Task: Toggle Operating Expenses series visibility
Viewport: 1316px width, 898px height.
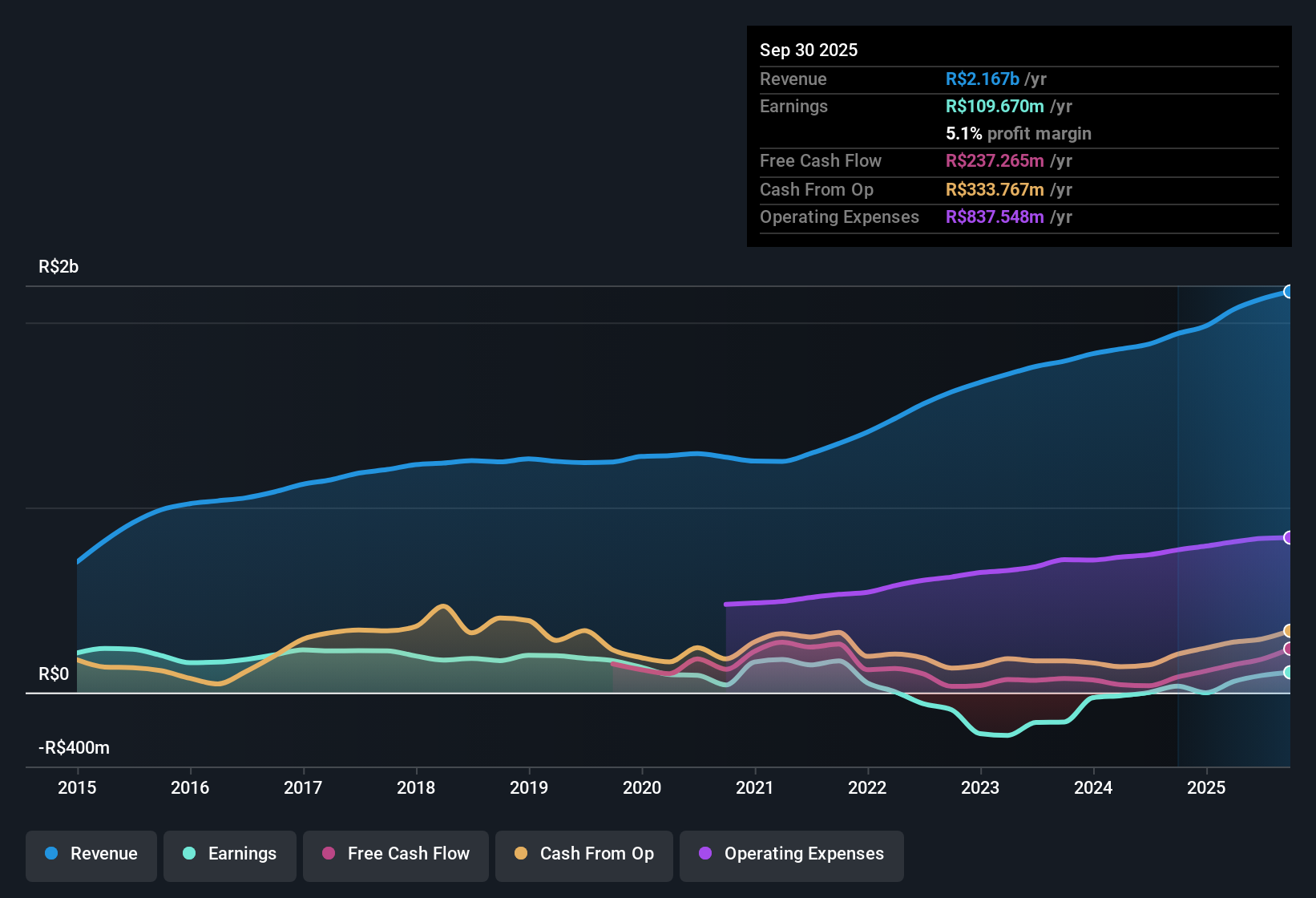Action: point(791,854)
